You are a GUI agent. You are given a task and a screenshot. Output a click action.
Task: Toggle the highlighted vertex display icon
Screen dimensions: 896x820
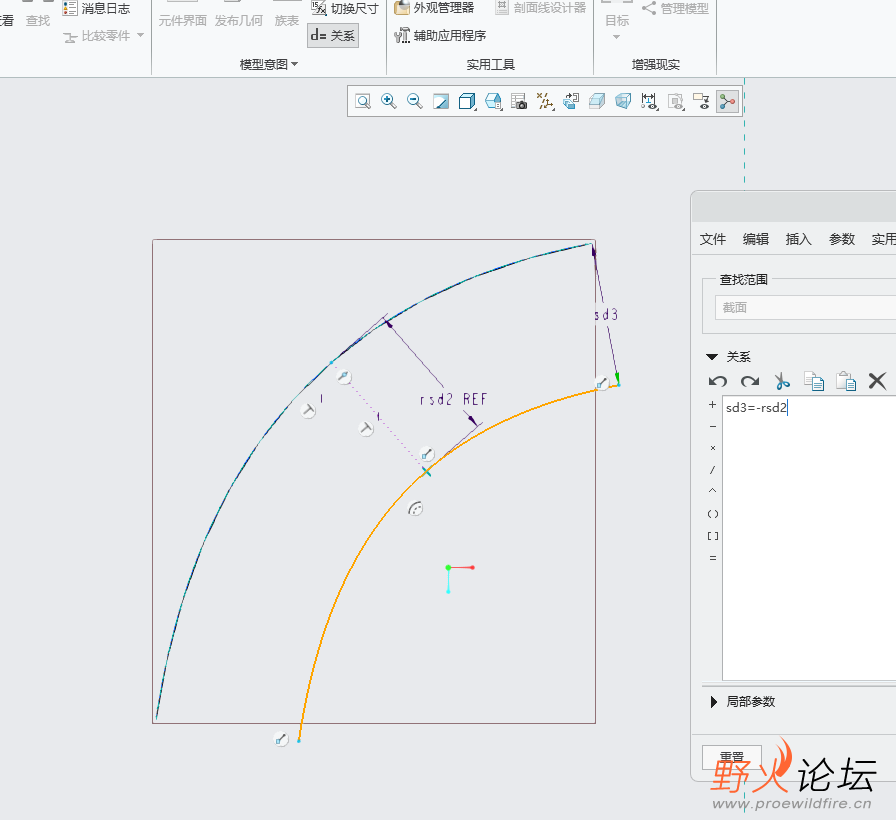tap(727, 102)
